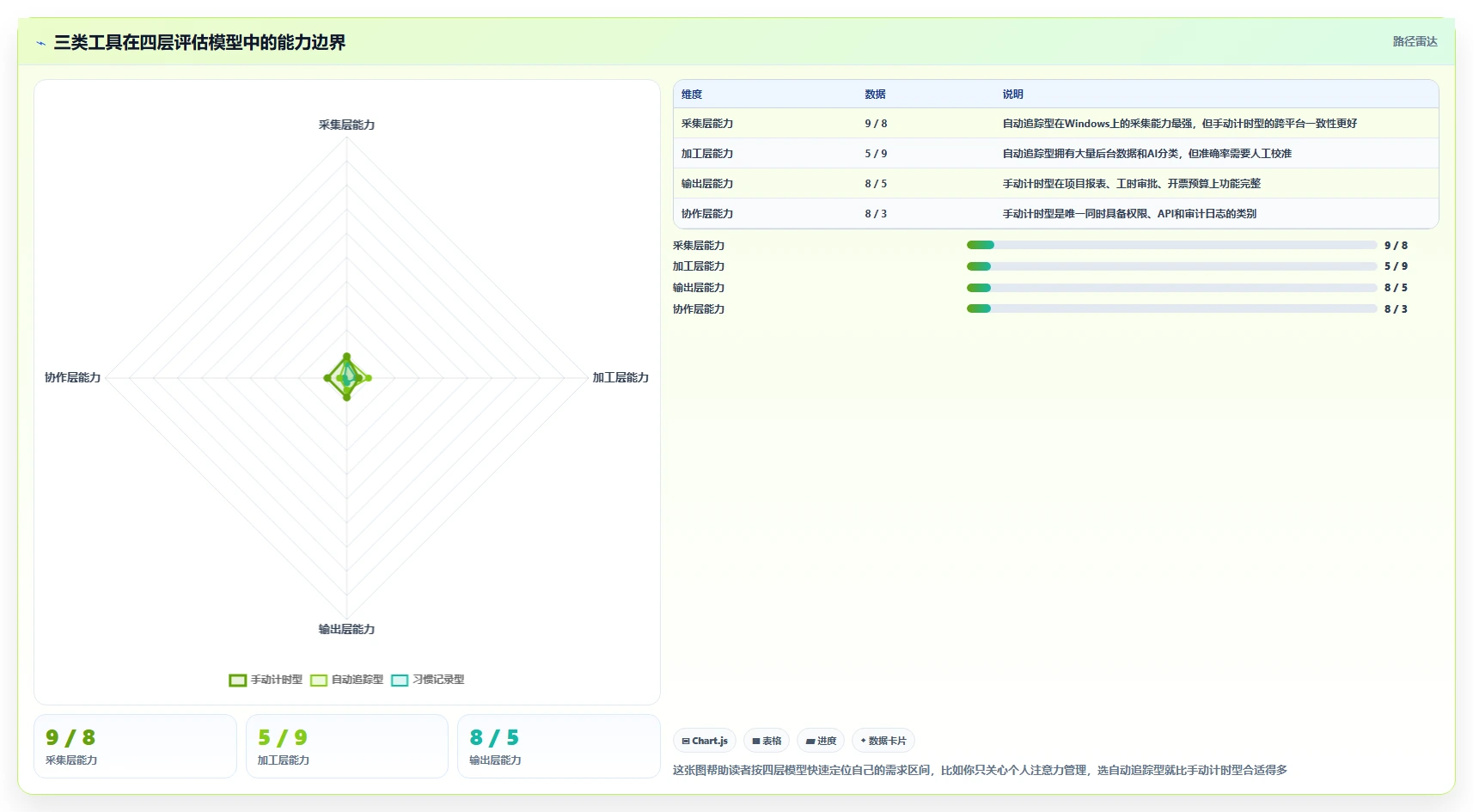Click the footer note starting 这张图帮助读者

tap(980, 770)
